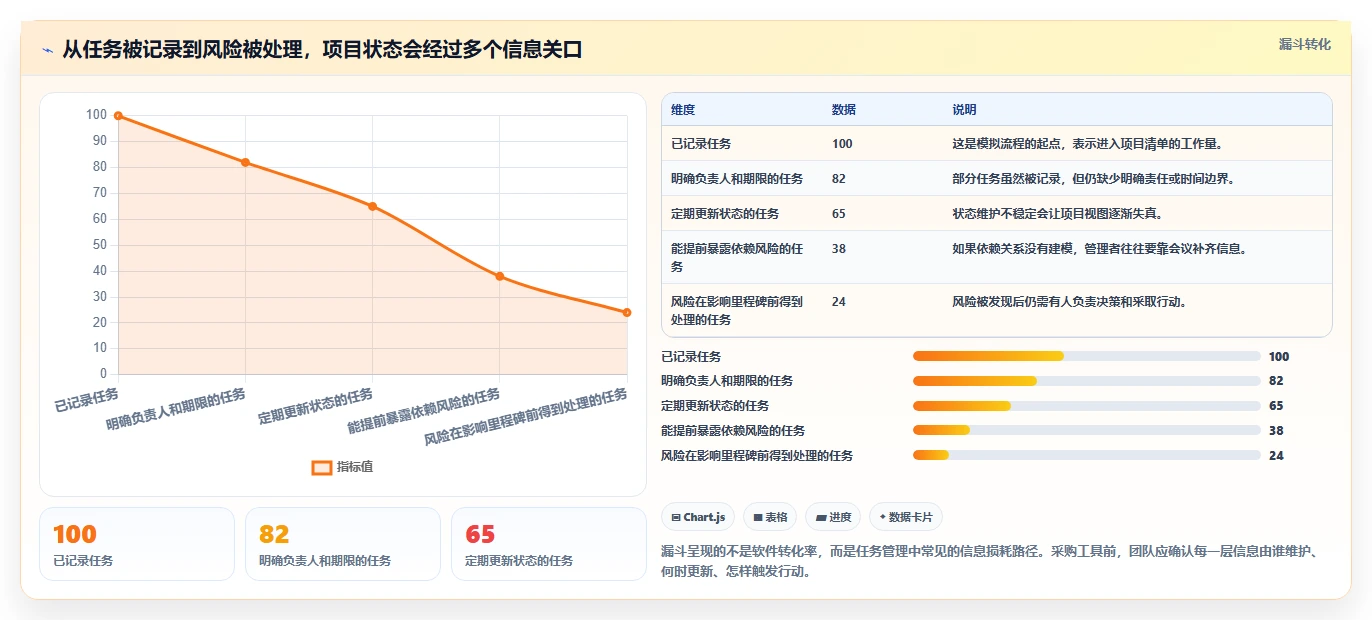Click the last chart point at value 24
Image resolution: width=1372 pixels, height=620 pixels.
627,312
